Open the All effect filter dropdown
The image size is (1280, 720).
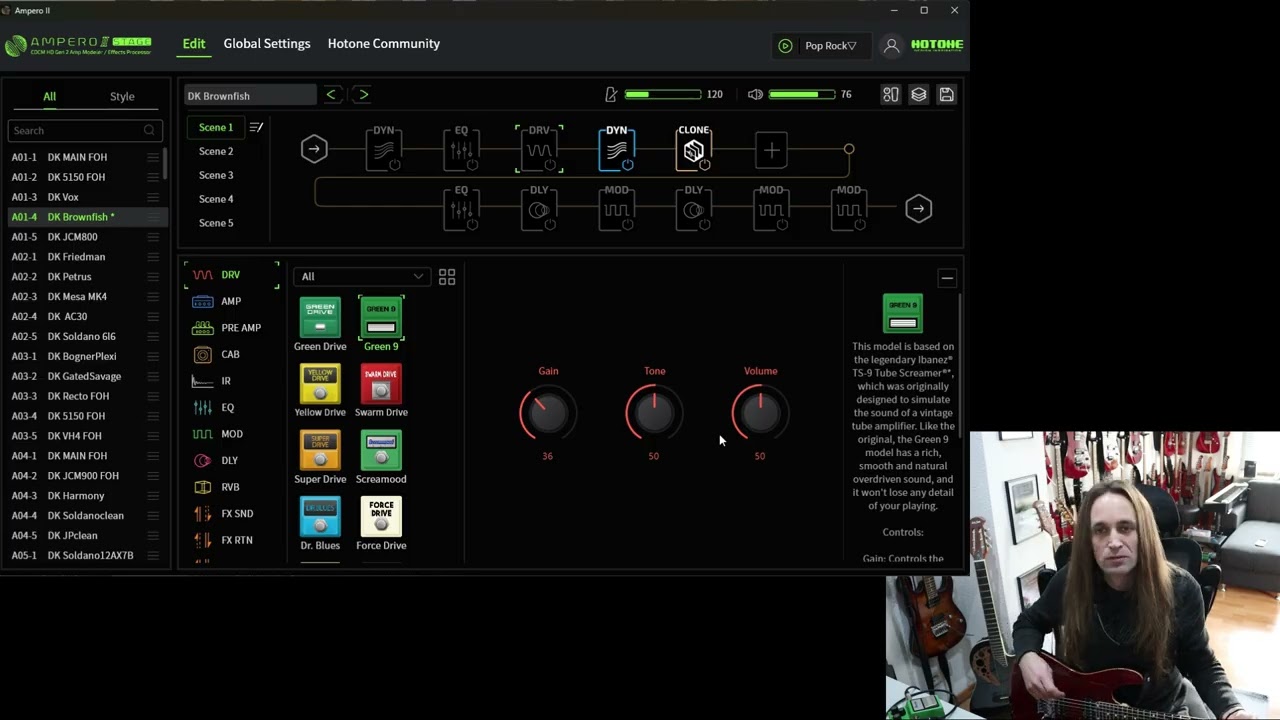point(362,276)
